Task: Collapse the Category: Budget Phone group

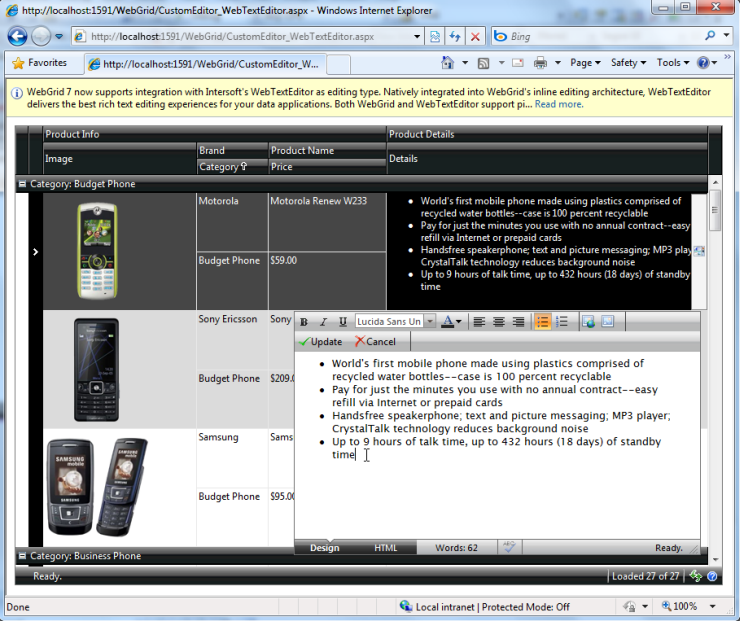Action: click(22, 184)
